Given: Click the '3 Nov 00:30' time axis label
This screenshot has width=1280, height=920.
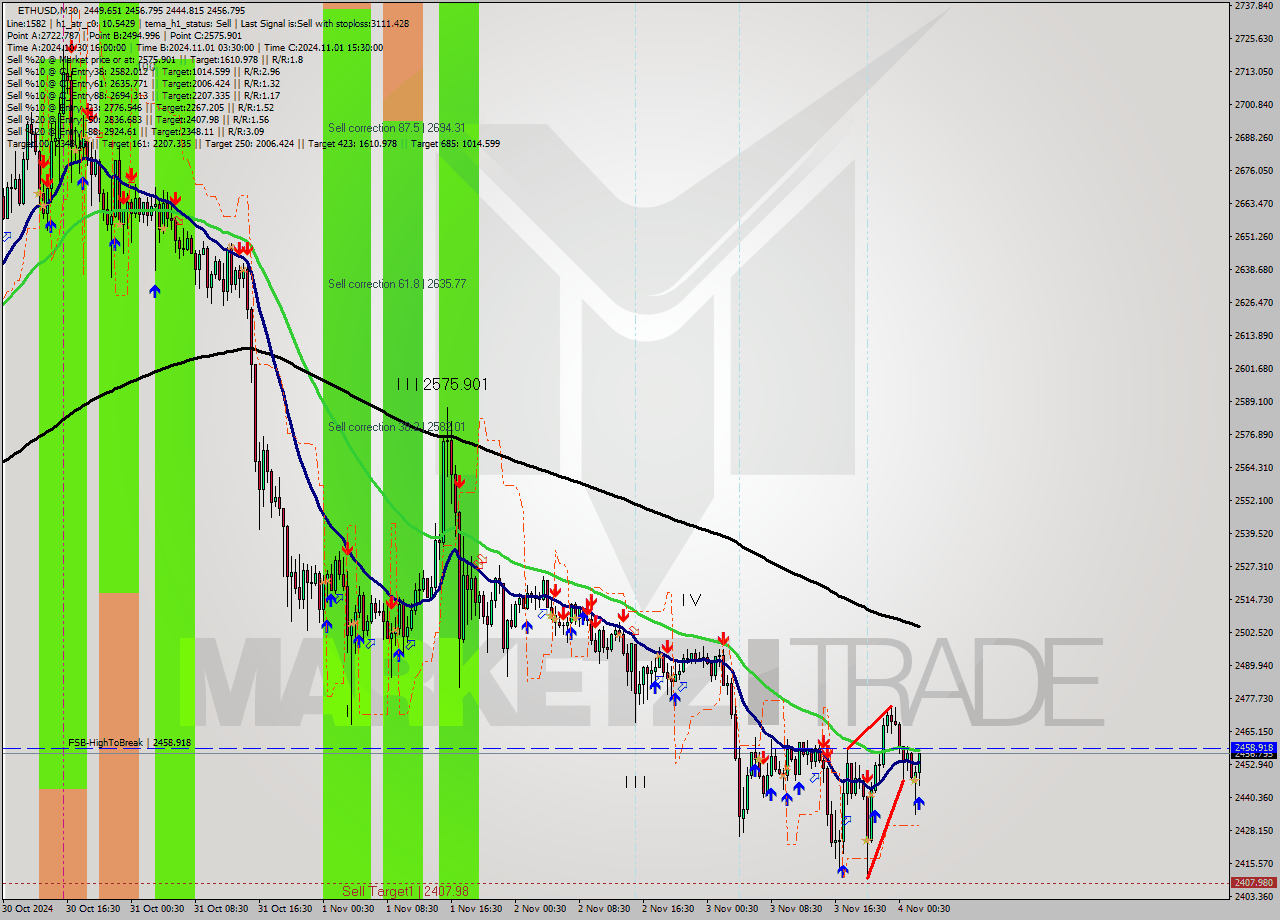Looking at the screenshot, I should coord(731,909).
